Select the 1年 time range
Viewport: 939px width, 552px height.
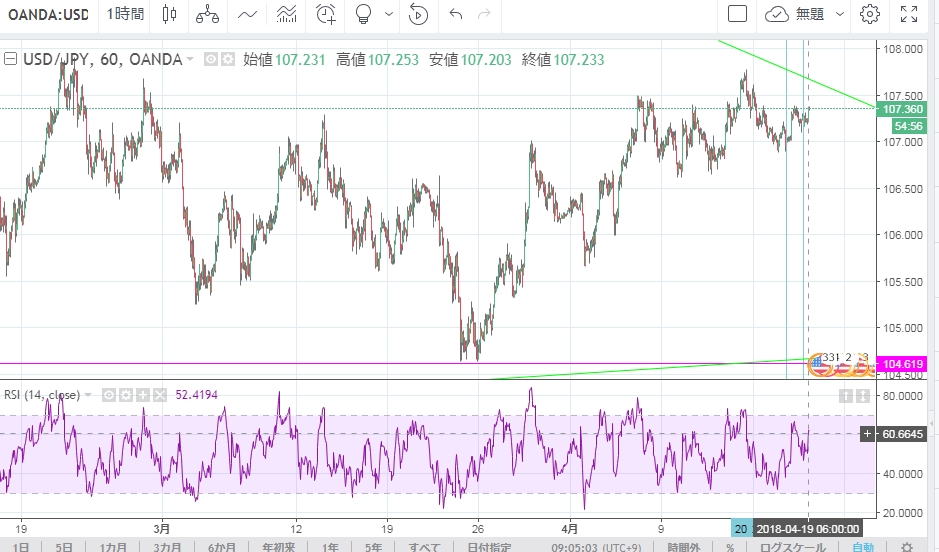pyautogui.click(x=330, y=547)
